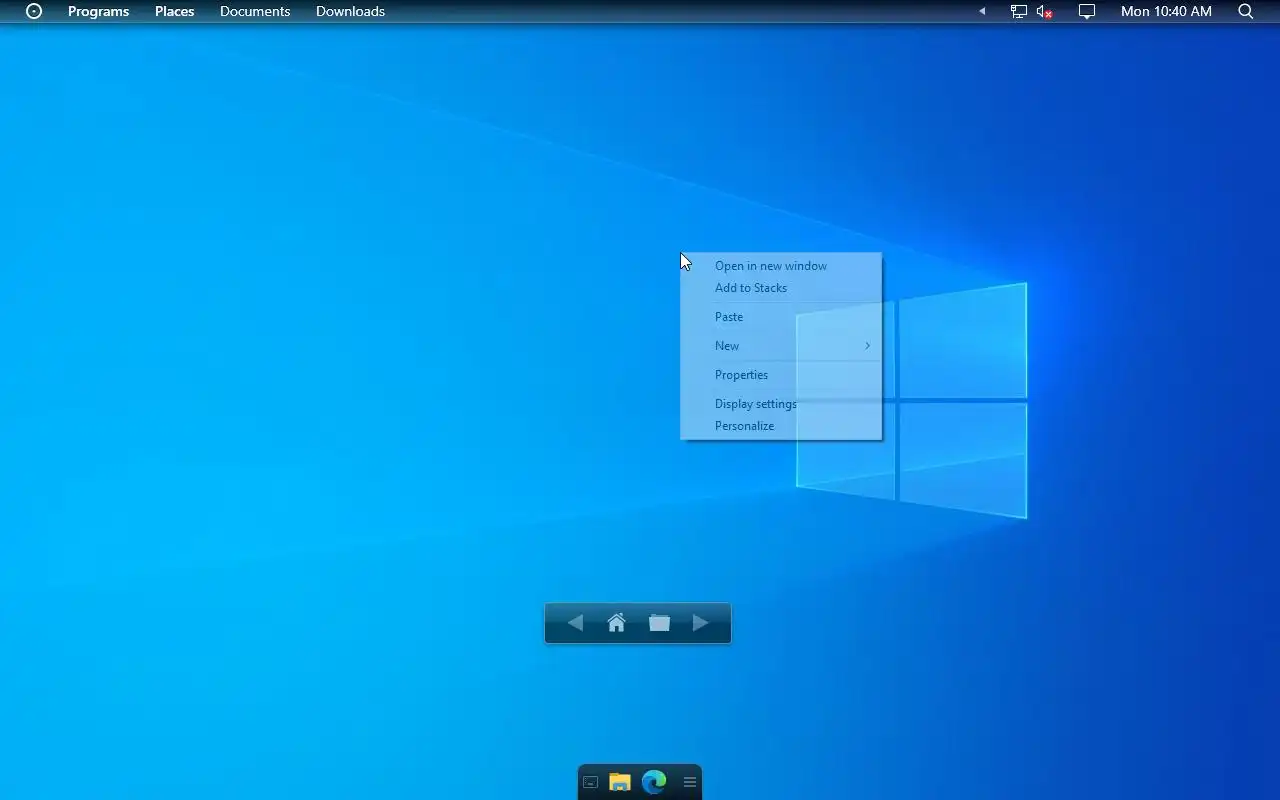The width and height of the screenshot is (1280, 800).
Task: Unmute the speaker volume icon
Action: (x=1044, y=11)
